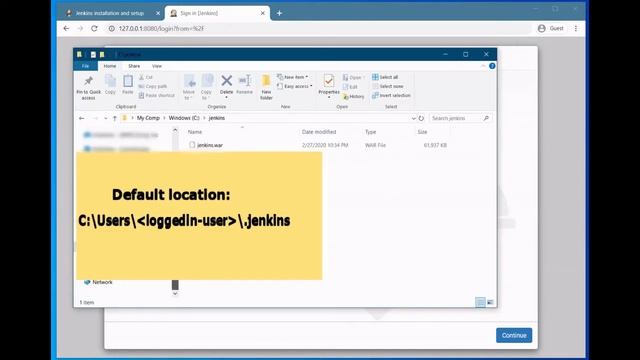Click My Comp in breadcrumb
640x360 pixels.
(x=148, y=118)
